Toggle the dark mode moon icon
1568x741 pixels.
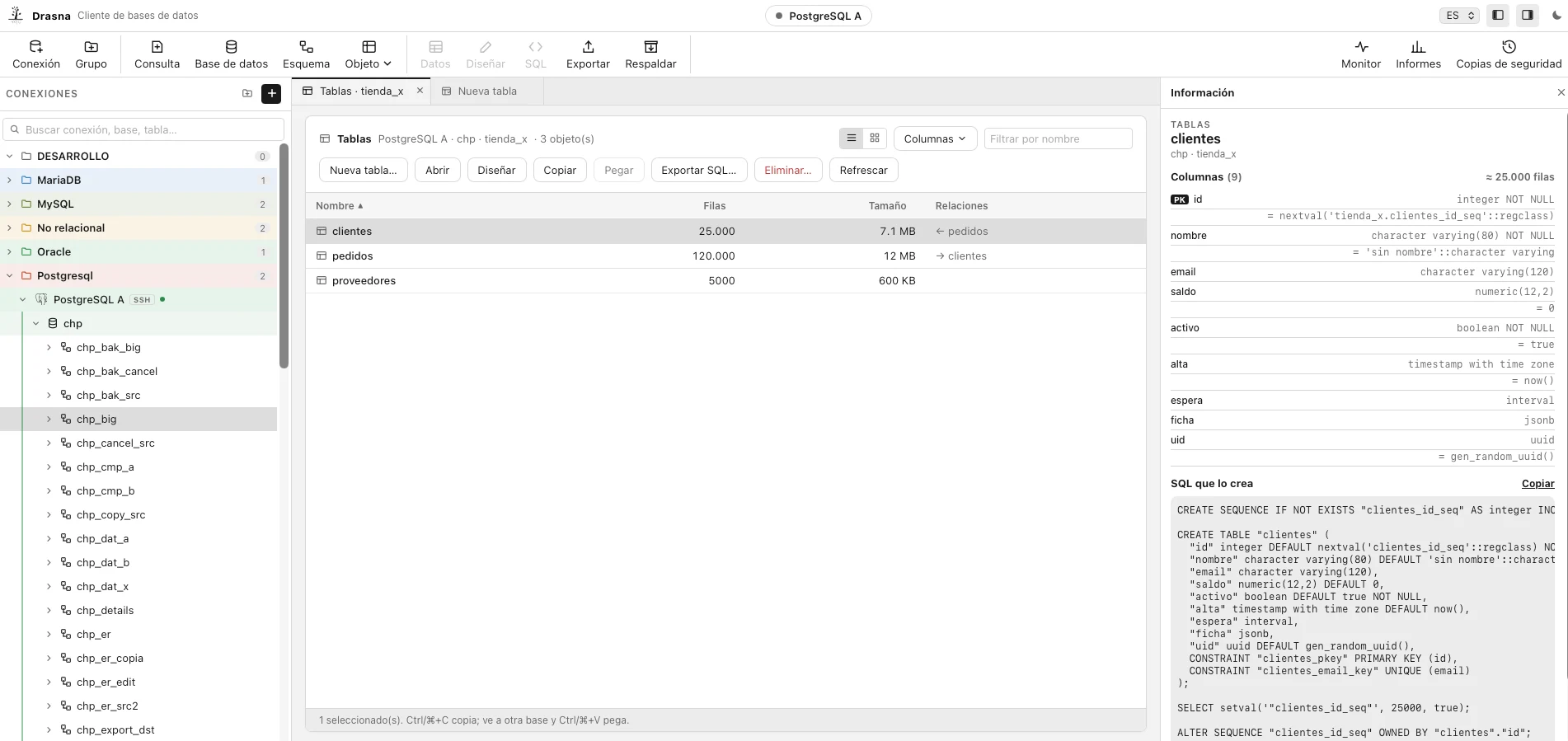1556,16
